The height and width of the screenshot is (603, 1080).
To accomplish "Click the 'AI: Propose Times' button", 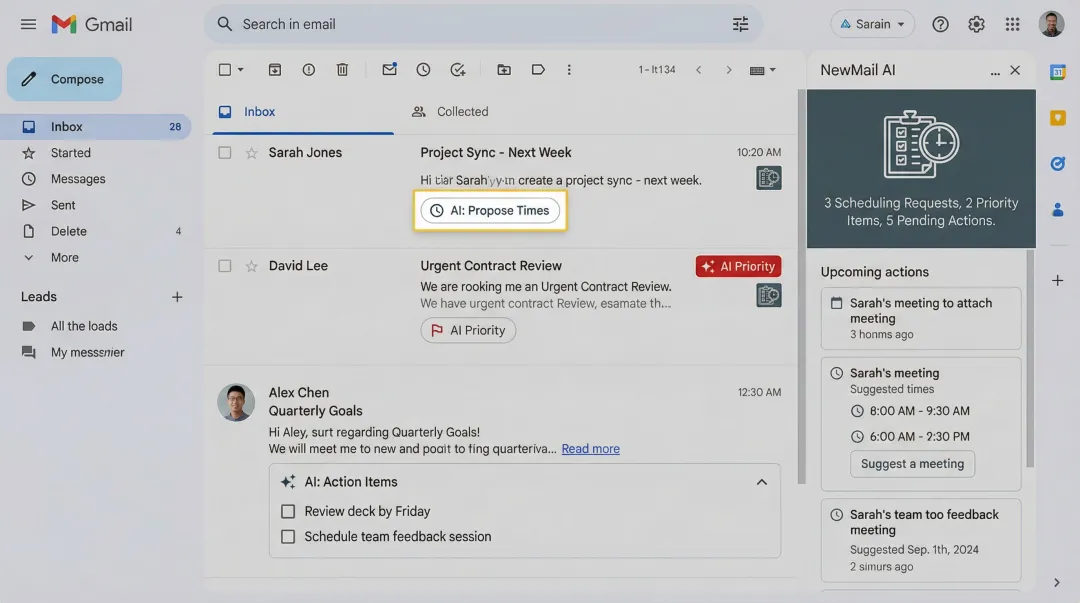I will pyautogui.click(x=490, y=210).
